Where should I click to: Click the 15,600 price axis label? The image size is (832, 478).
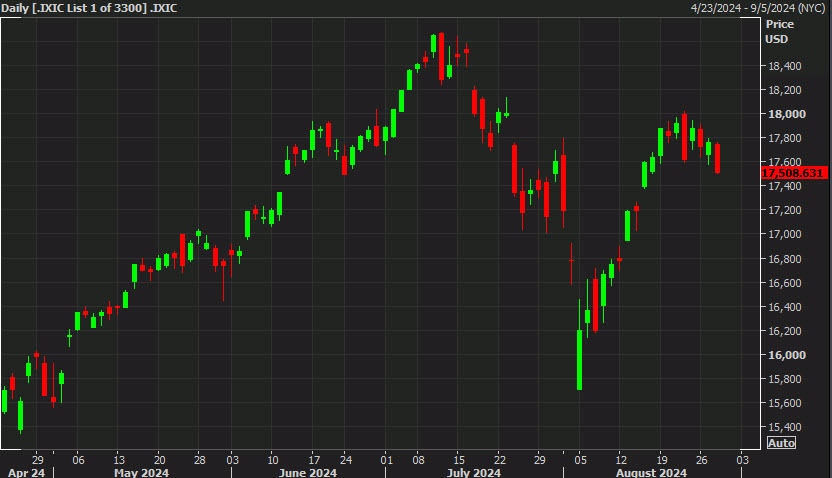(x=785, y=403)
